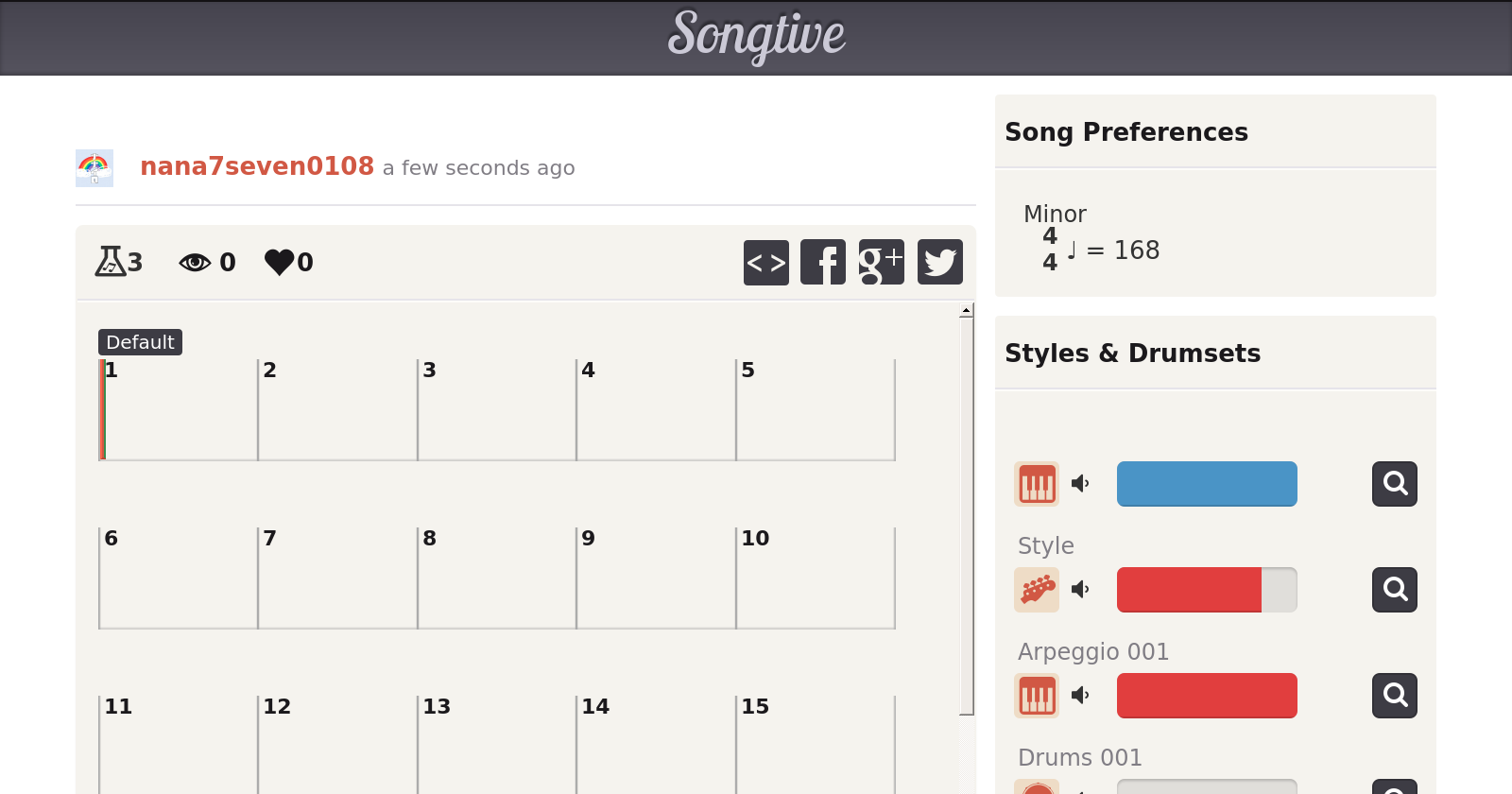Click the keyboard icon beside the blue slider
This screenshot has width=1512, height=794.
point(1037,484)
